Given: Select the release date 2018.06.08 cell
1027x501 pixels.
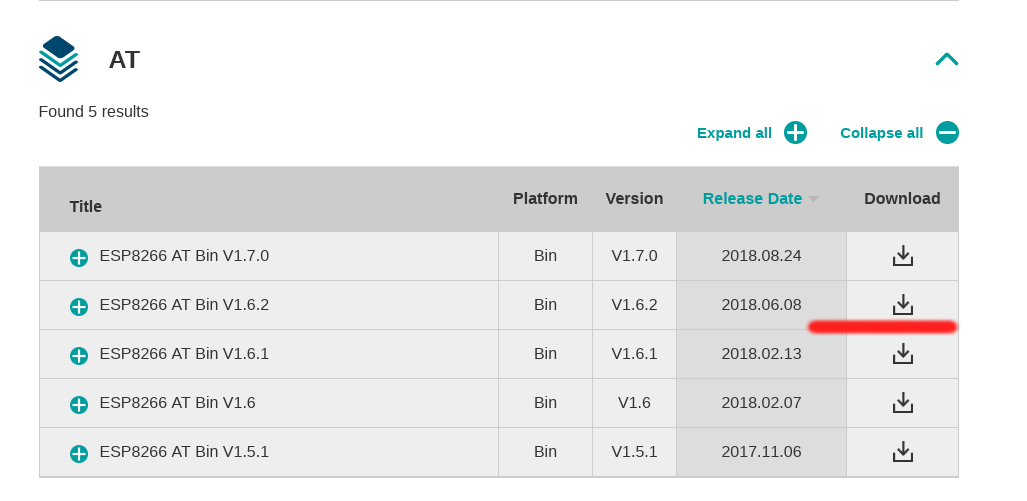Looking at the screenshot, I should click(x=761, y=305).
